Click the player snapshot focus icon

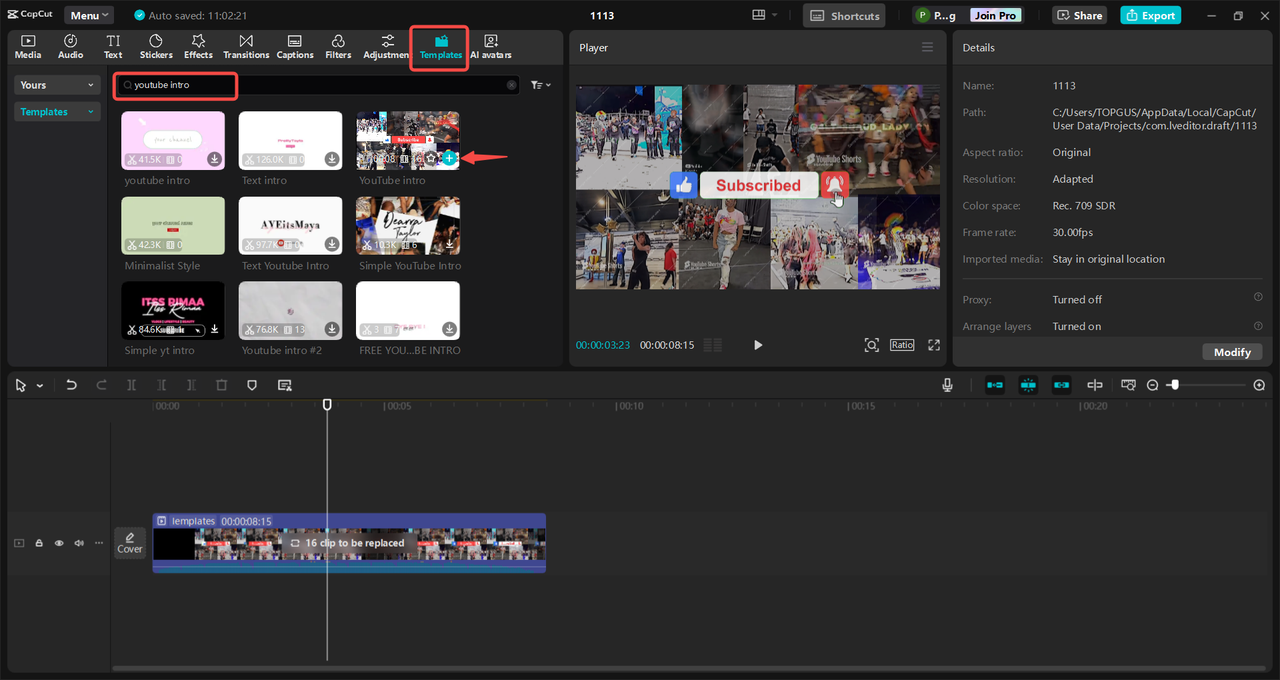pyautogui.click(x=871, y=345)
